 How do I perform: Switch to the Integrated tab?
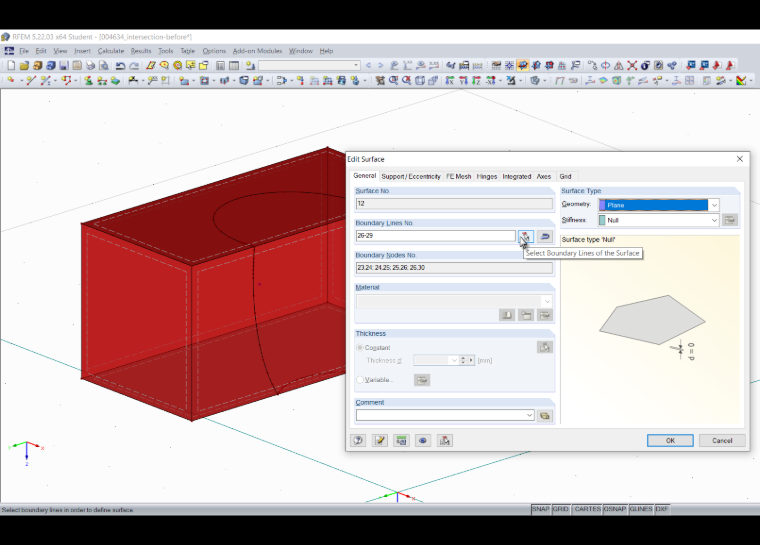click(x=517, y=176)
